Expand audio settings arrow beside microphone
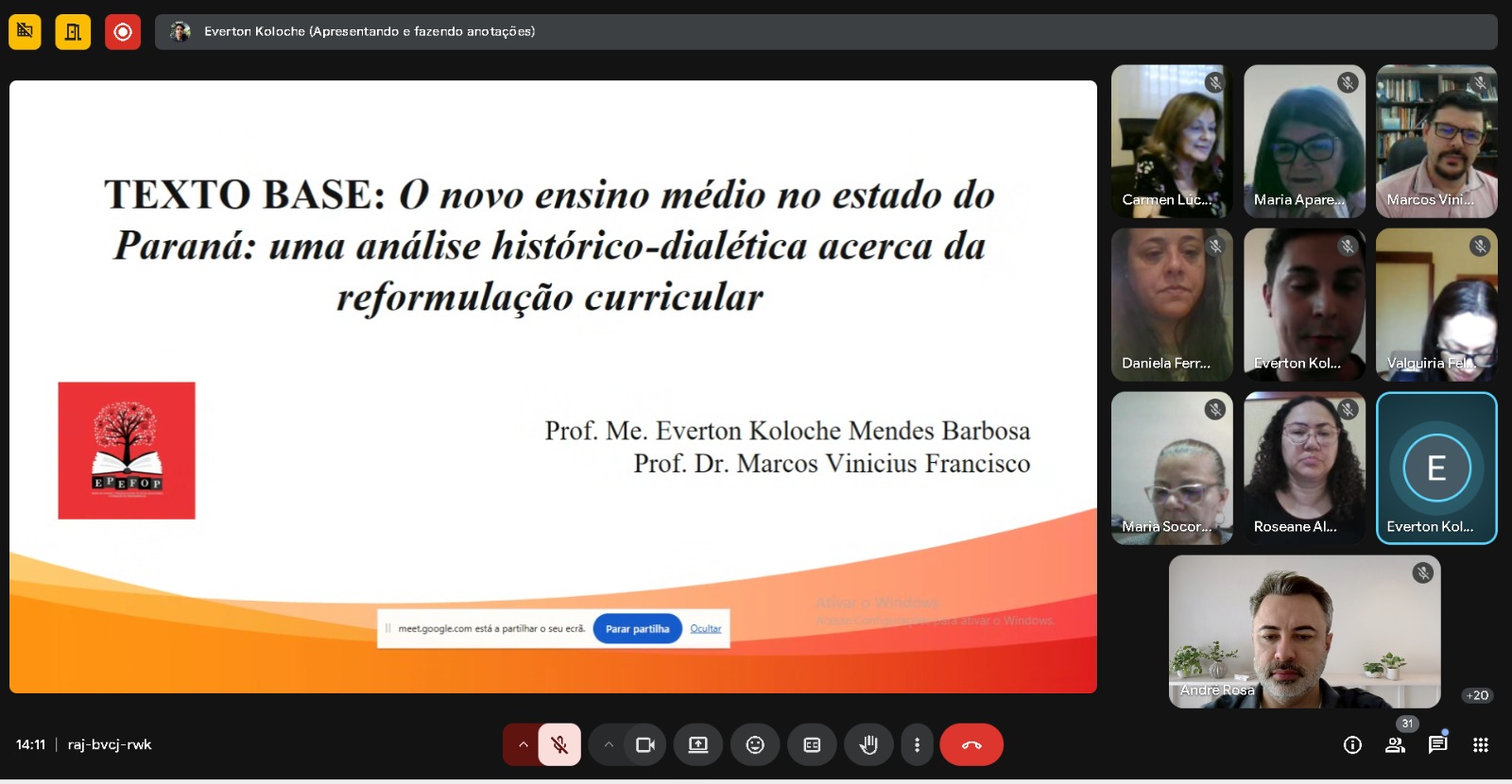This screenshot has height=784, width=1512. pos(523,745)
